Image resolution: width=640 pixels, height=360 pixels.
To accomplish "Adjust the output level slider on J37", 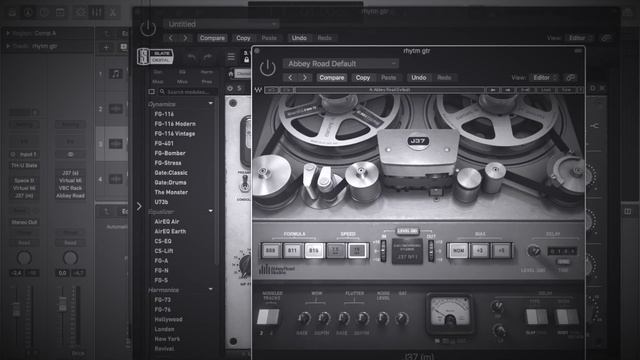I will point(431,250).
